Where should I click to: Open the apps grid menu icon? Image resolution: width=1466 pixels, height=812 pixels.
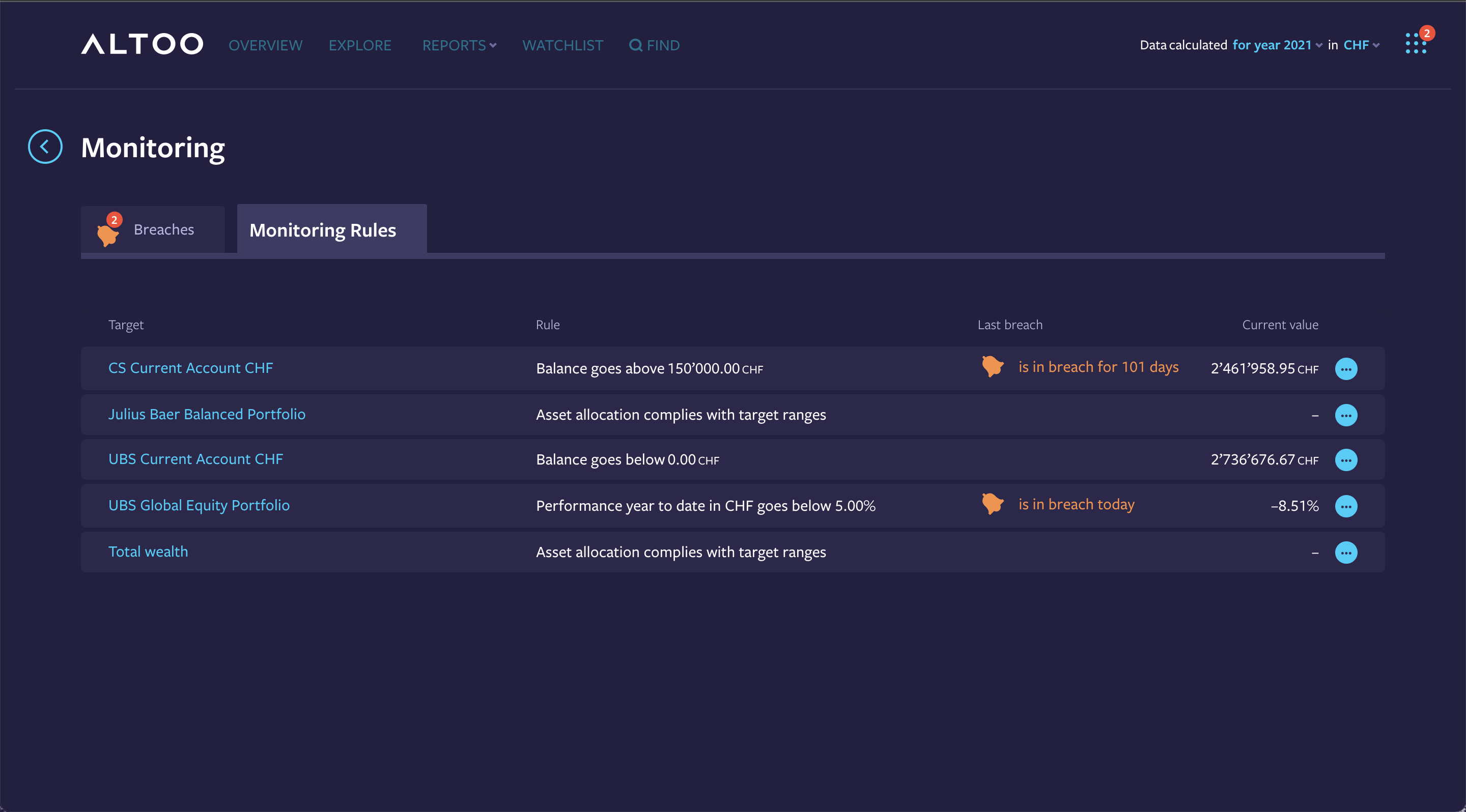tap(1415, 44)
